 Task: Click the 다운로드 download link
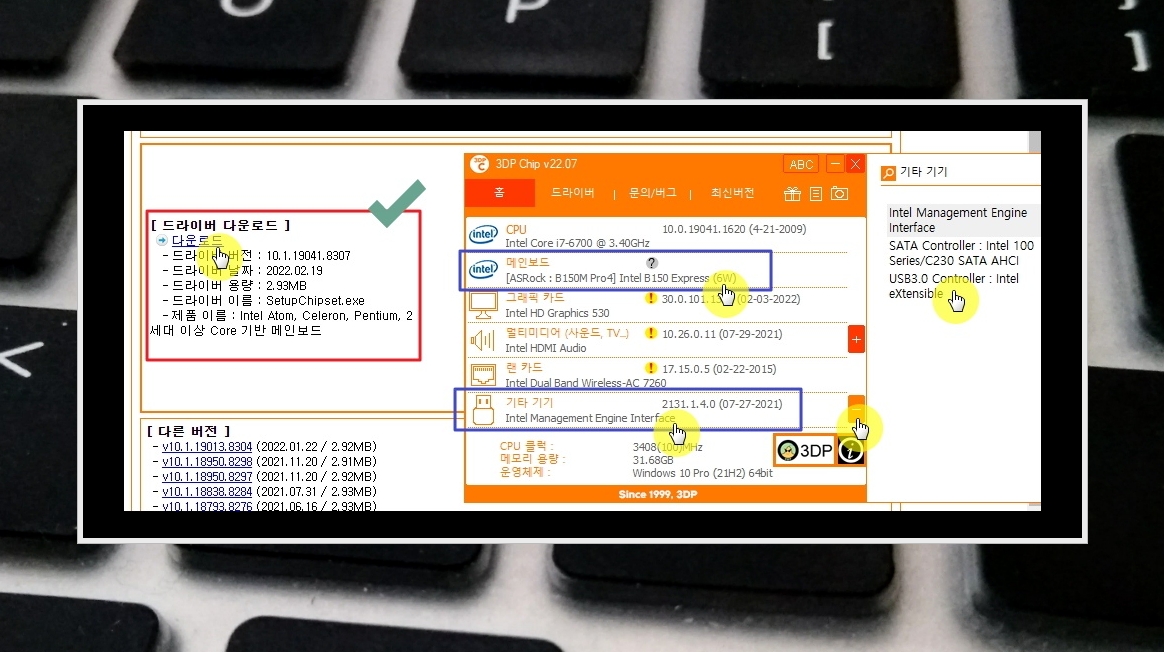tap(197, 240)
